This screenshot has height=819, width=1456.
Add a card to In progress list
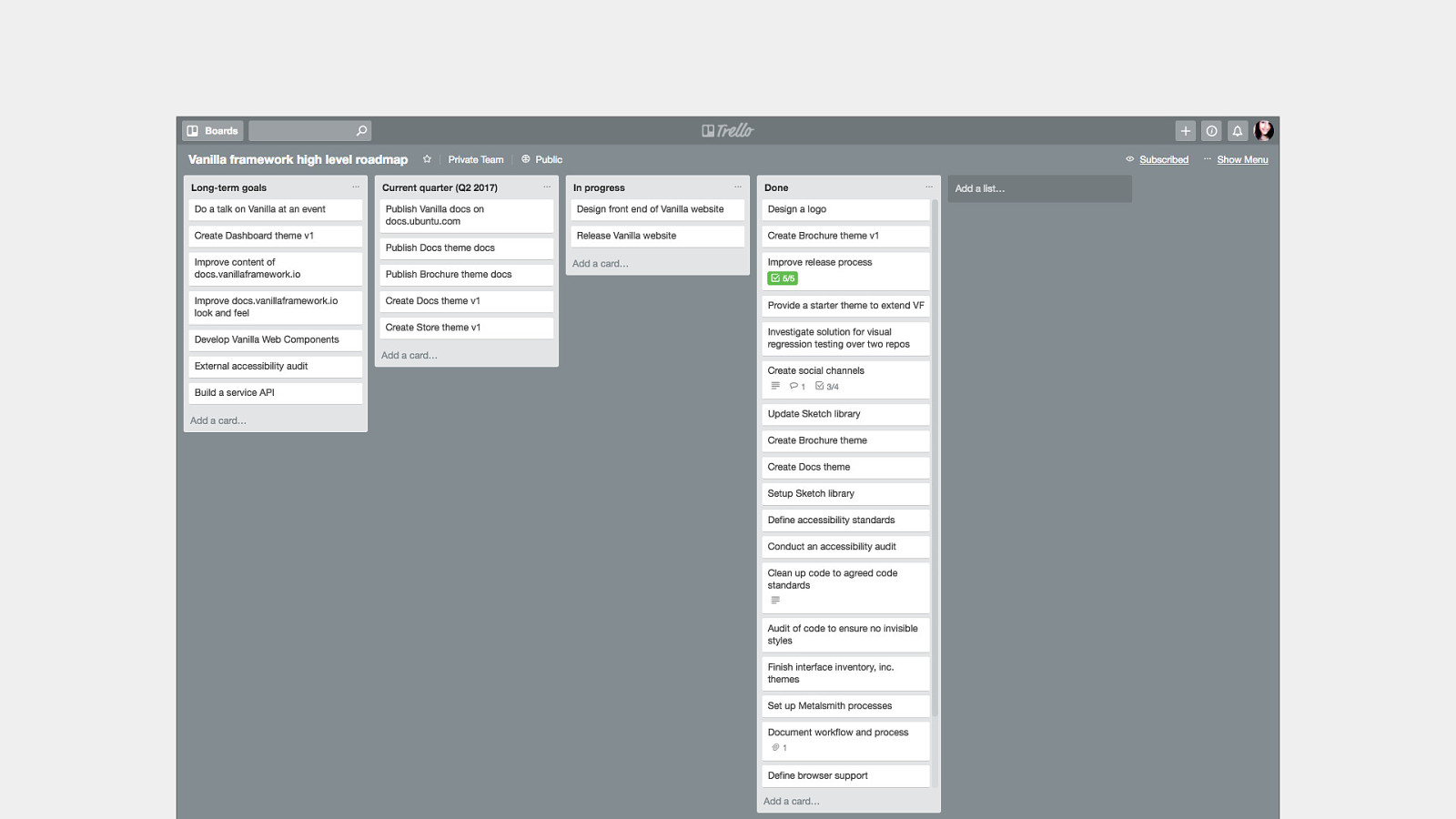pyautogui.click(x=601, y=264)
